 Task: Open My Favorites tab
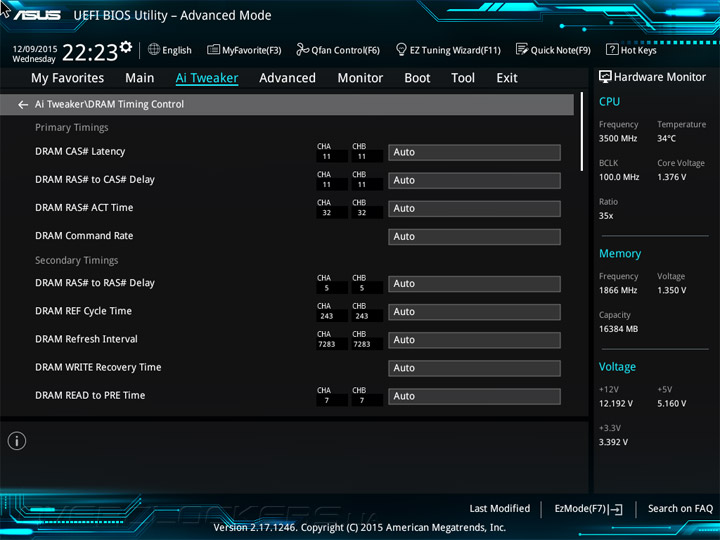tap(68, 78)
